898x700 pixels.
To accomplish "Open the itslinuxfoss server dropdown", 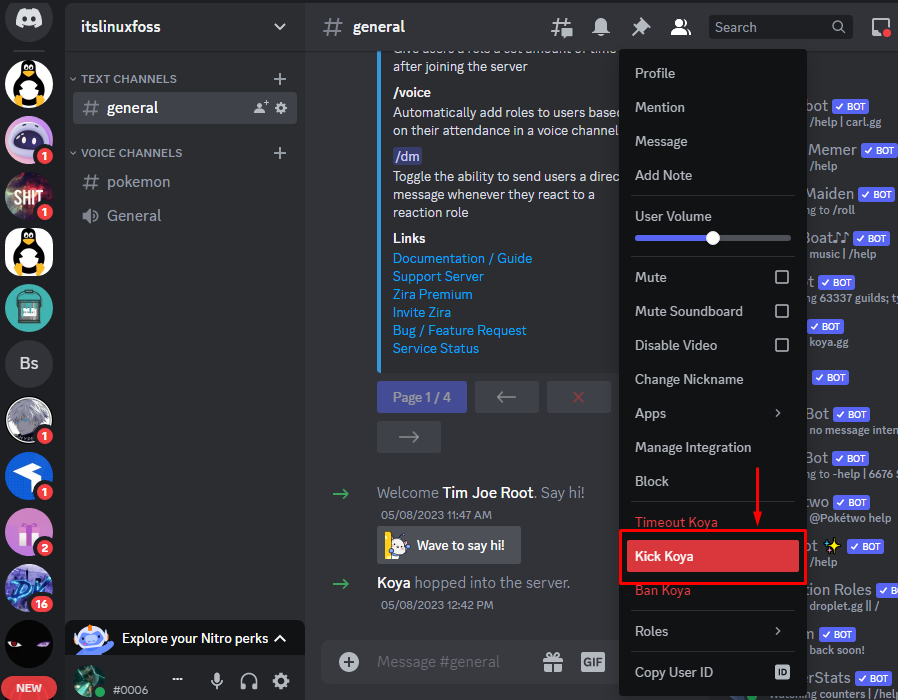I will pyautogui.click(x=279, y=27).
